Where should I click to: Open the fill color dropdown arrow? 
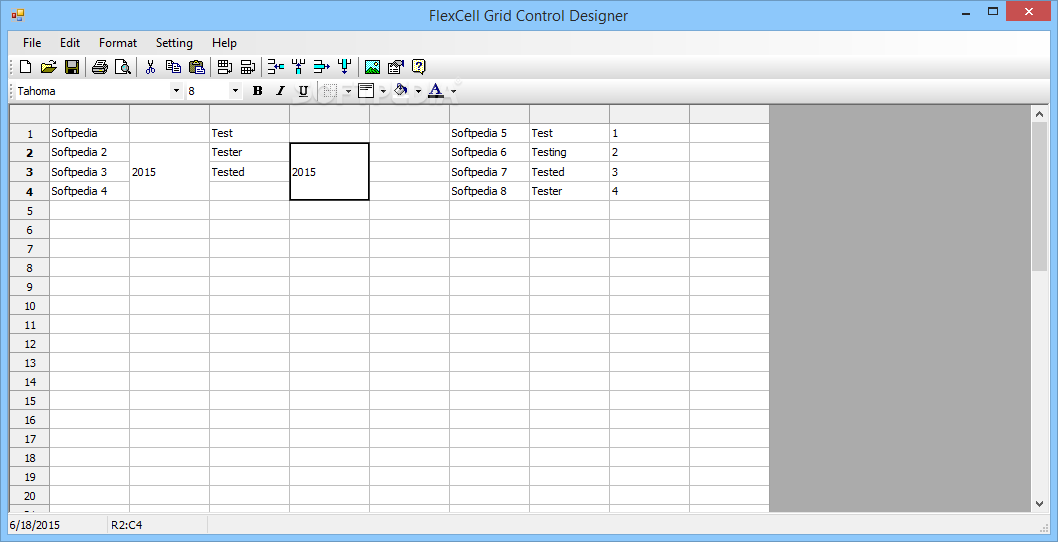coord(418,91)
